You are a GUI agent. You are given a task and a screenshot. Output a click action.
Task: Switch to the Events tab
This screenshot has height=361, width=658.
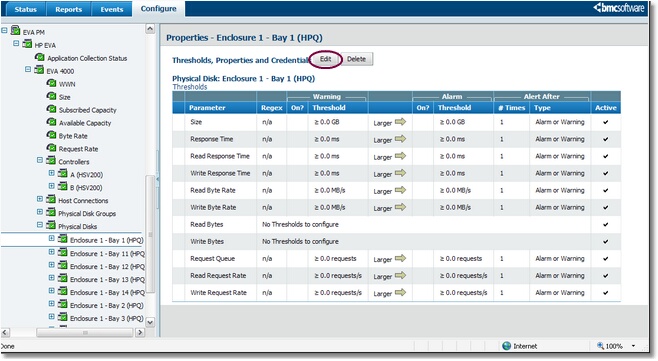click(112, 9)
